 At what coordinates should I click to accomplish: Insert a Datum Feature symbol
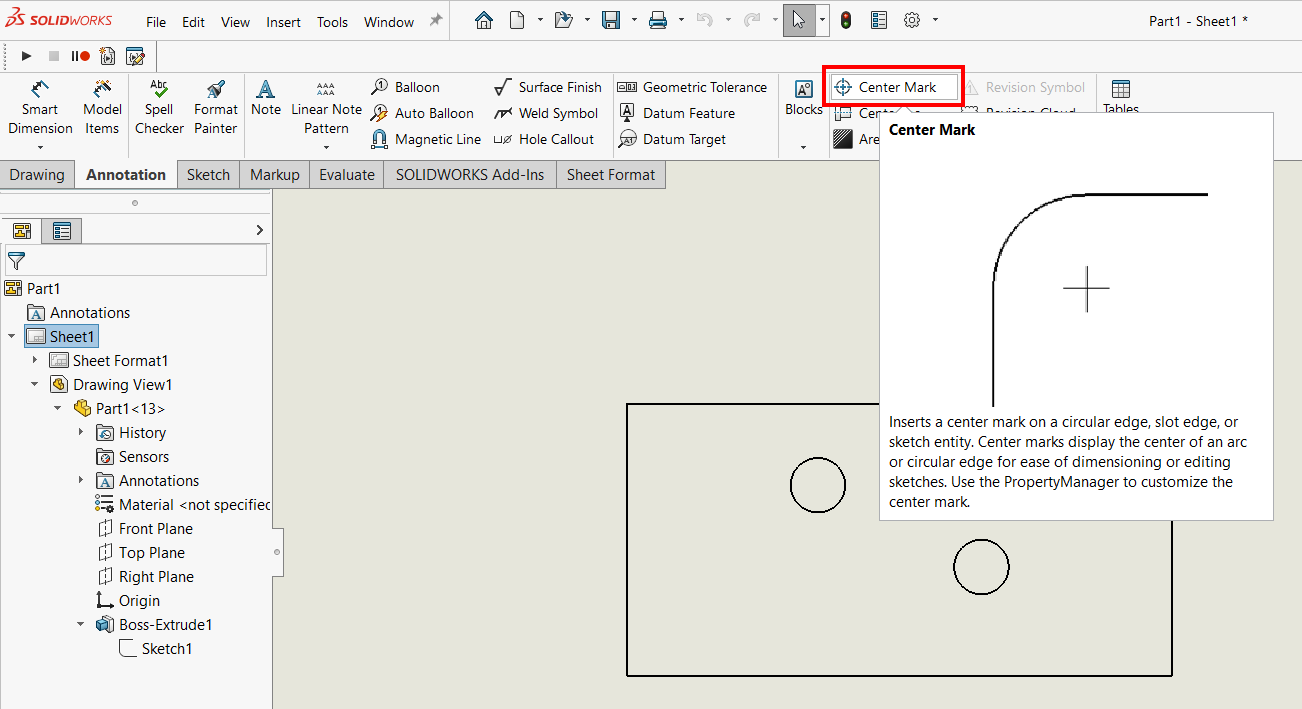pos(677,113)
